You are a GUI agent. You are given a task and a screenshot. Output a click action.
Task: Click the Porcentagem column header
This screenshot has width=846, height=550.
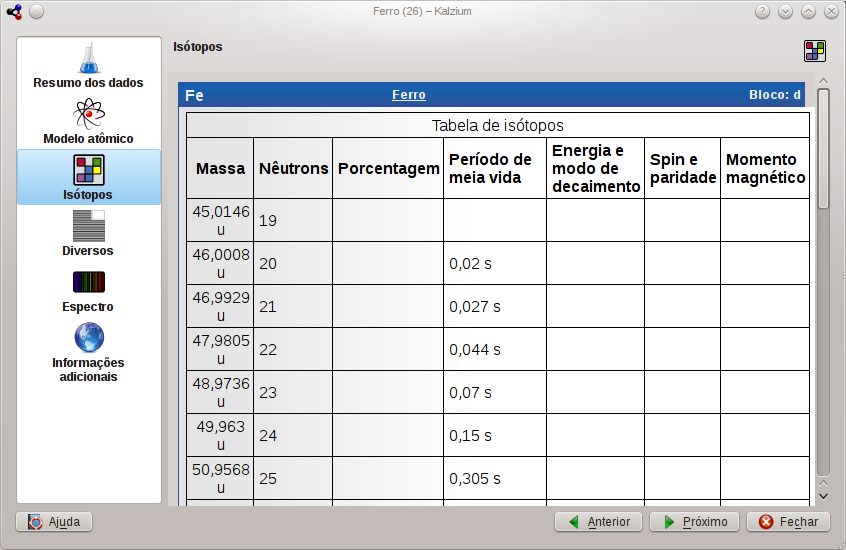tap(388, 168)
